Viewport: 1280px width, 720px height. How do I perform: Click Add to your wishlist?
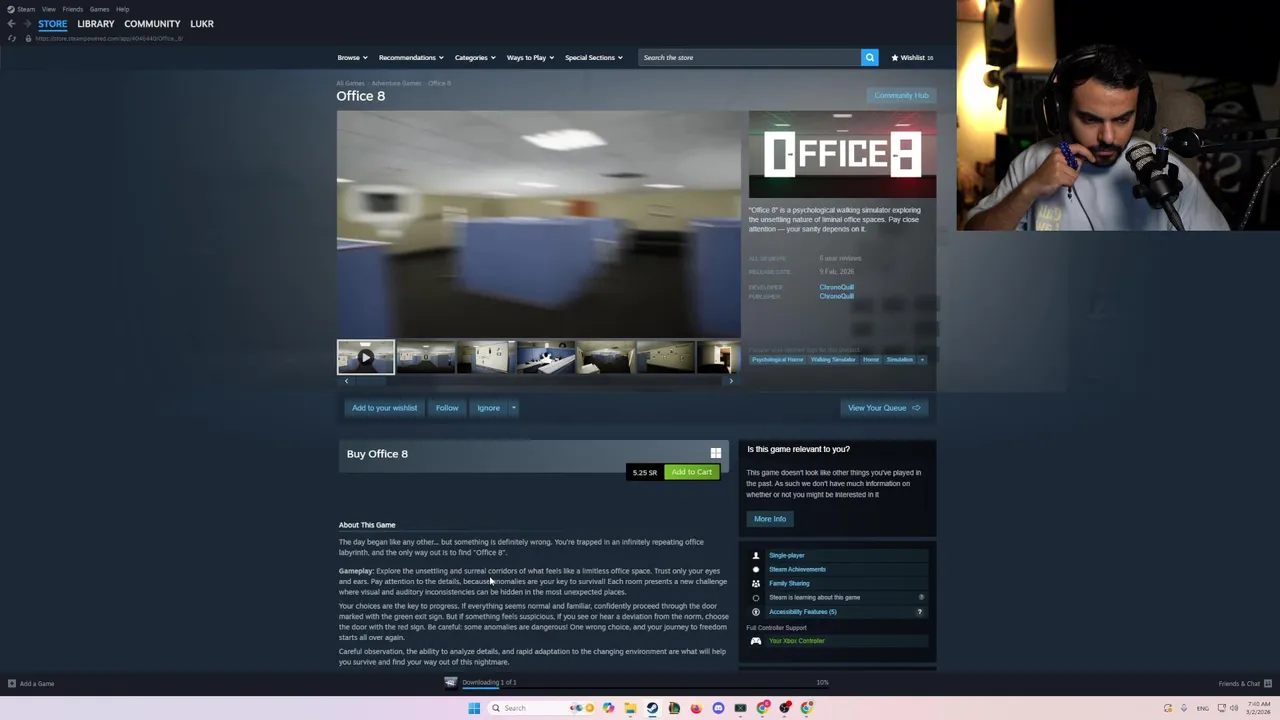coord(384,408)
